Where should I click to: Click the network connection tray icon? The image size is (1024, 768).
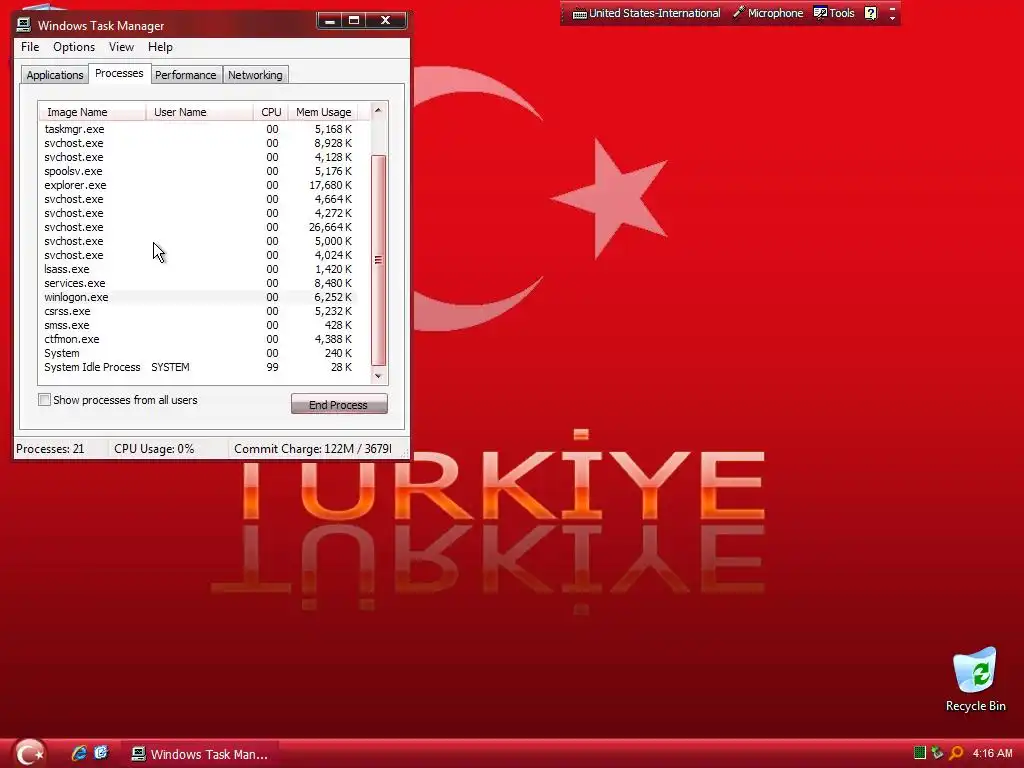[x=937, y=753]
